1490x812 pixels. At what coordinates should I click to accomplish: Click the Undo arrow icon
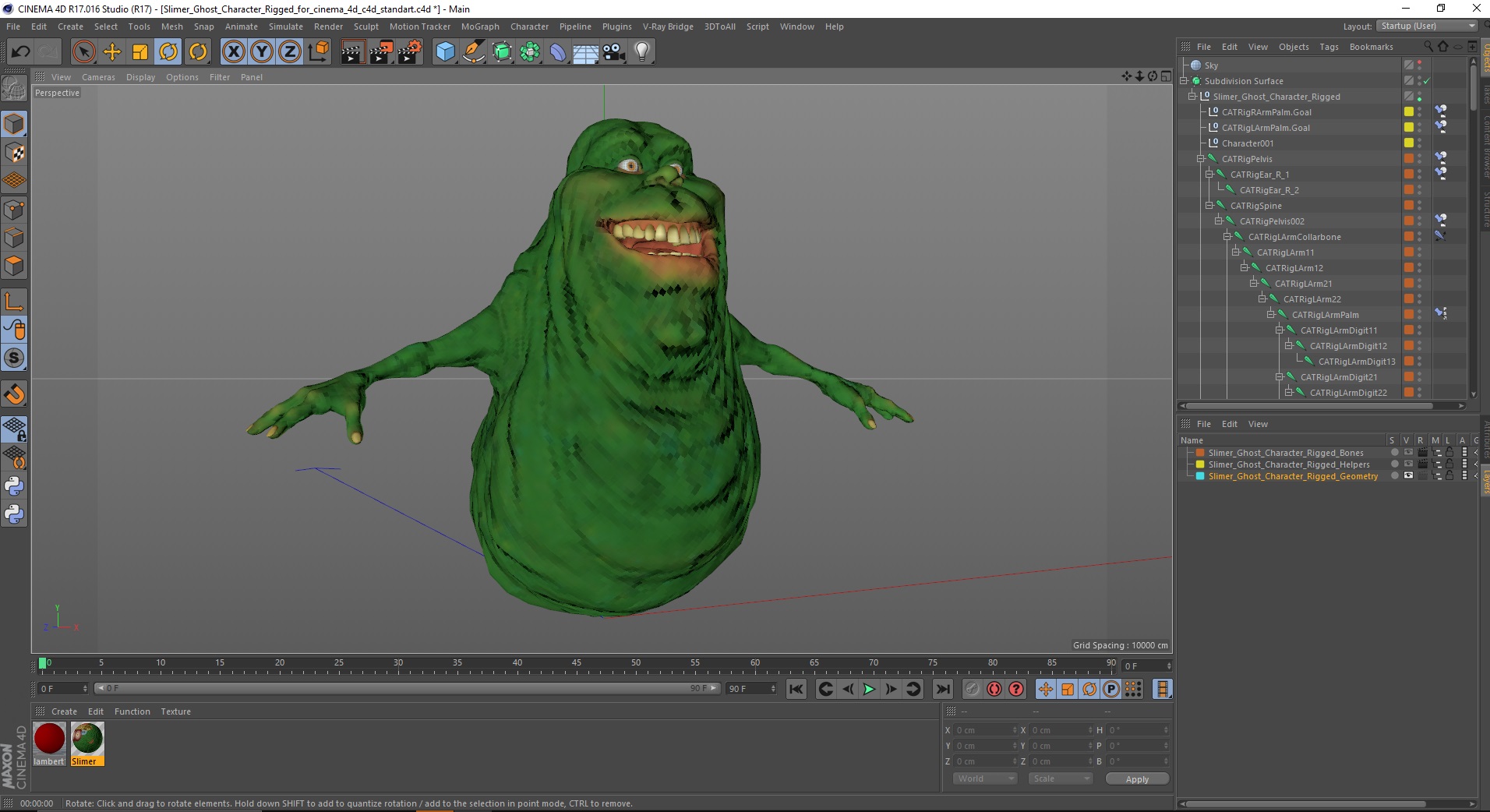pyautogui.click(x=20, y=52)
